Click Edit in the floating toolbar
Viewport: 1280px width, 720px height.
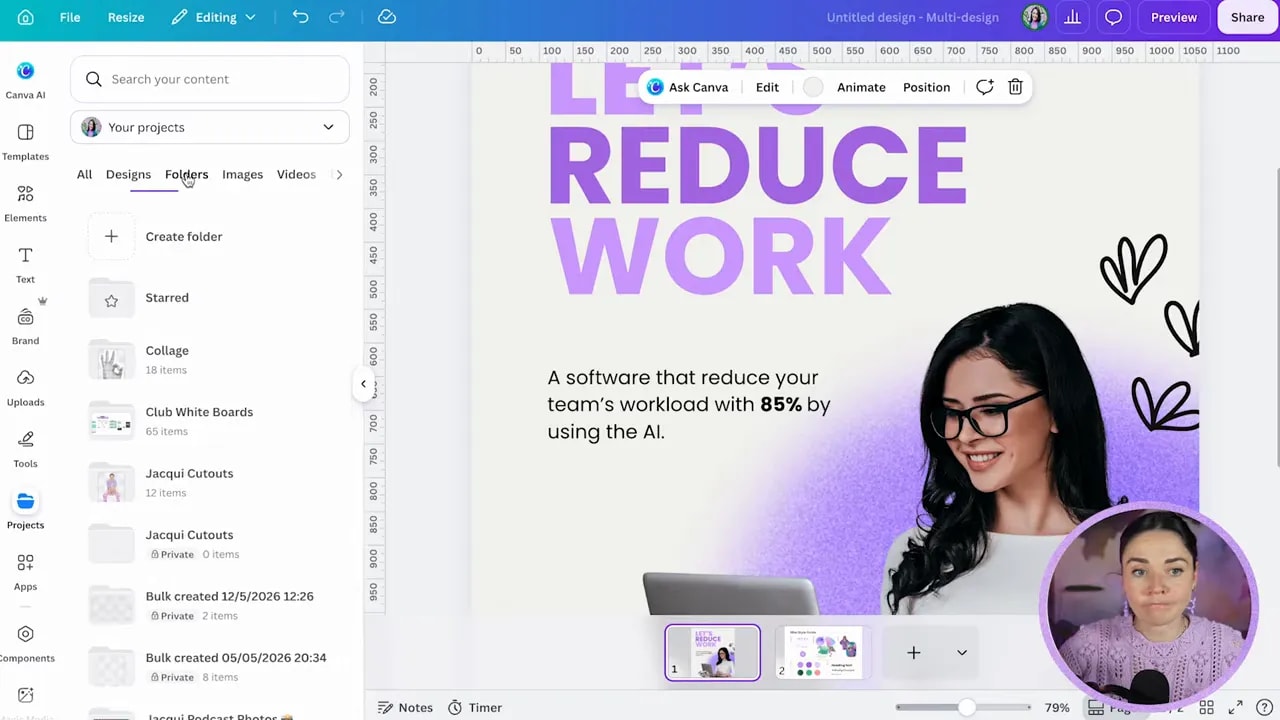(767, 87)
